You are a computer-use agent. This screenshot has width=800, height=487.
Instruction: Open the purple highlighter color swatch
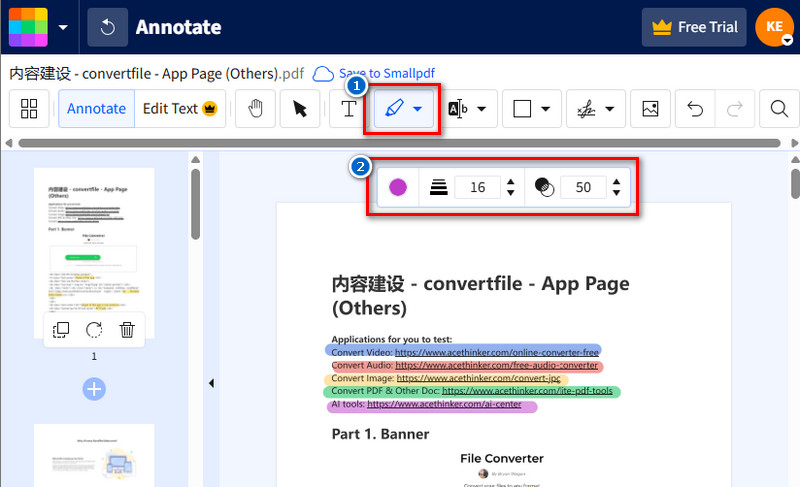[x=398, y=187]
